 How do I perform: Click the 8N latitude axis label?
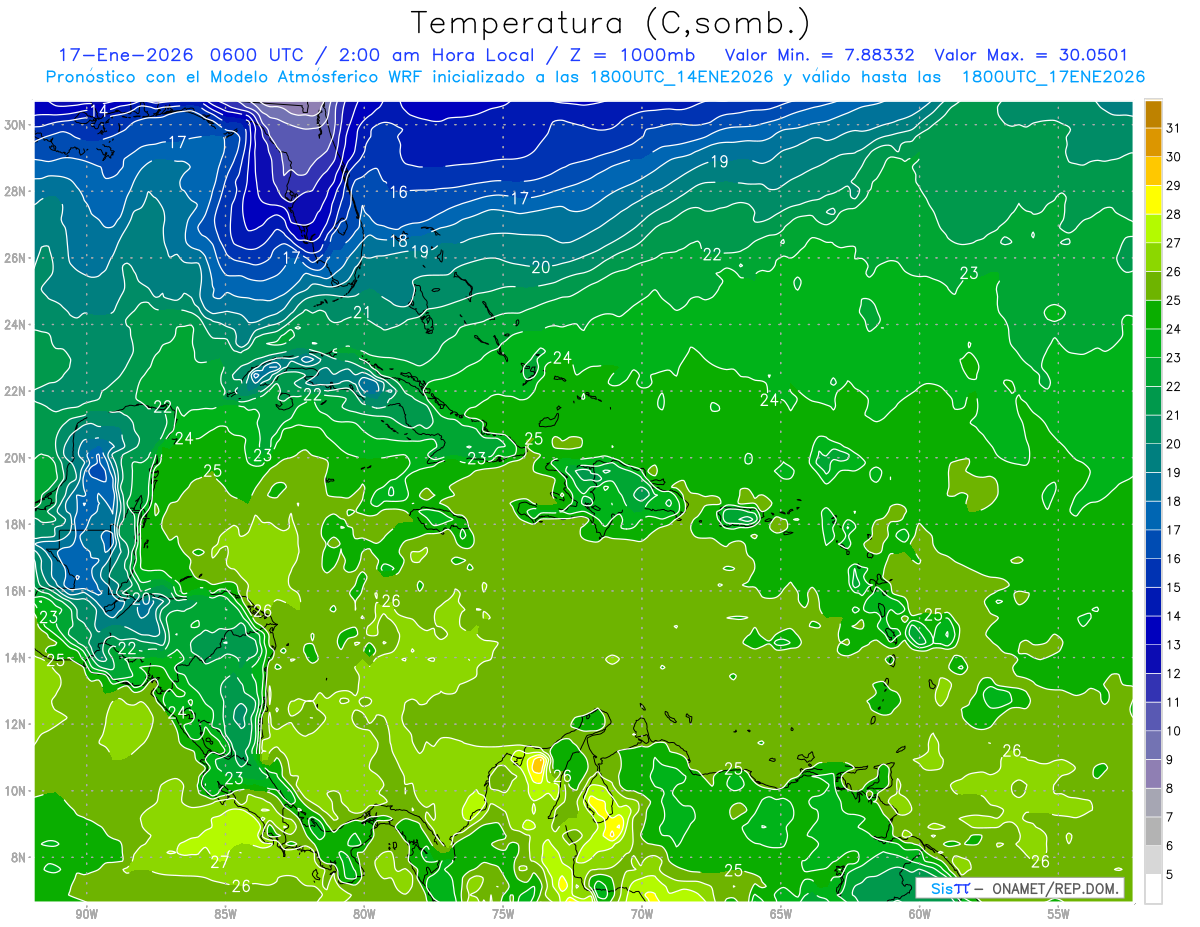pos(20,858)
